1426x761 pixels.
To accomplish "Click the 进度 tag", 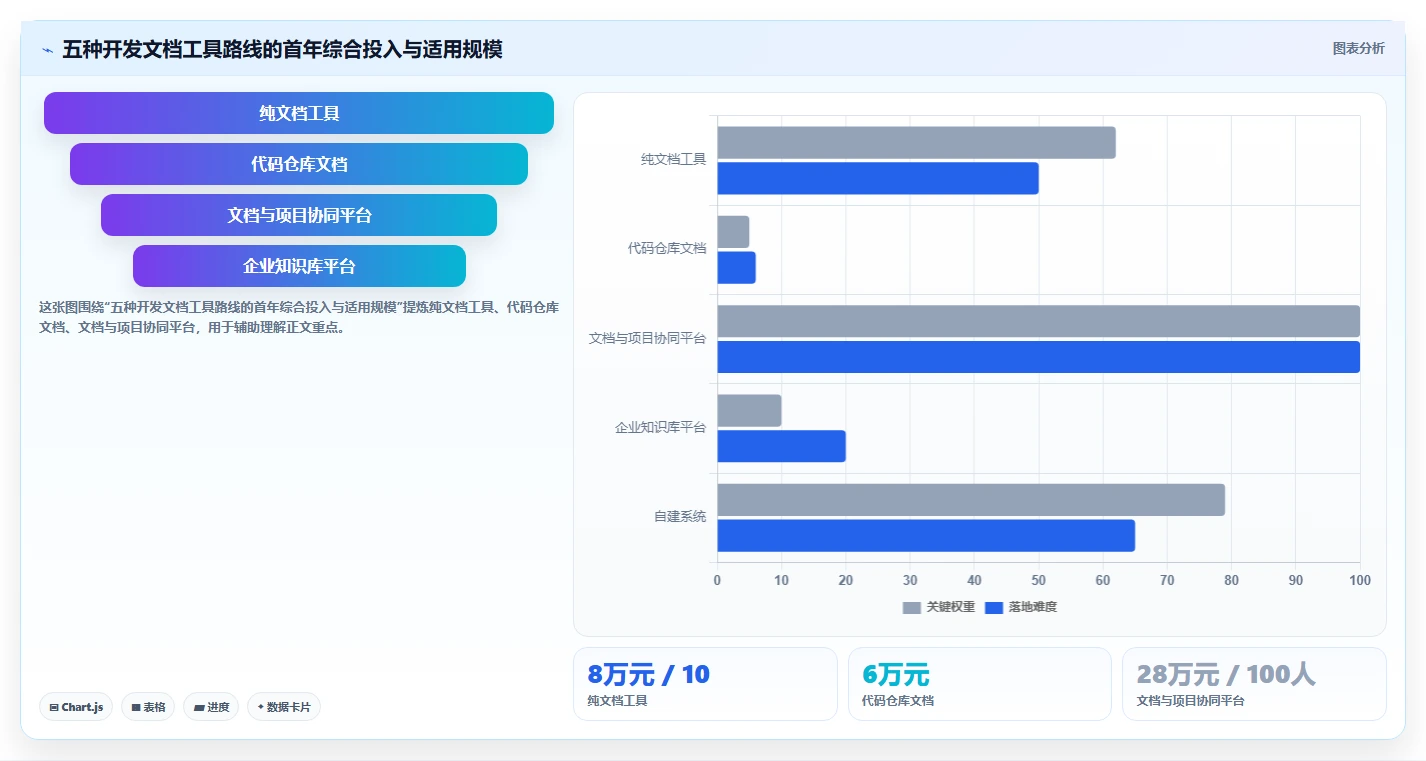I will click(211, 707).
